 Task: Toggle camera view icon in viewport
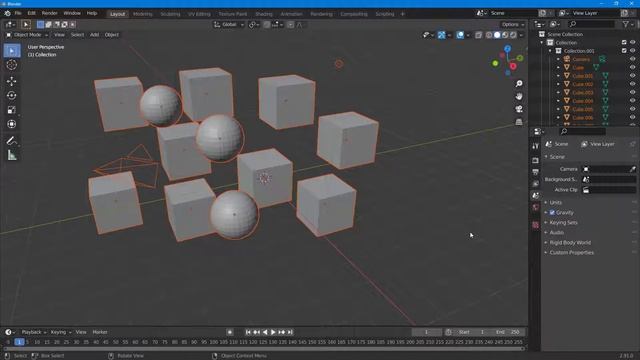519,109
